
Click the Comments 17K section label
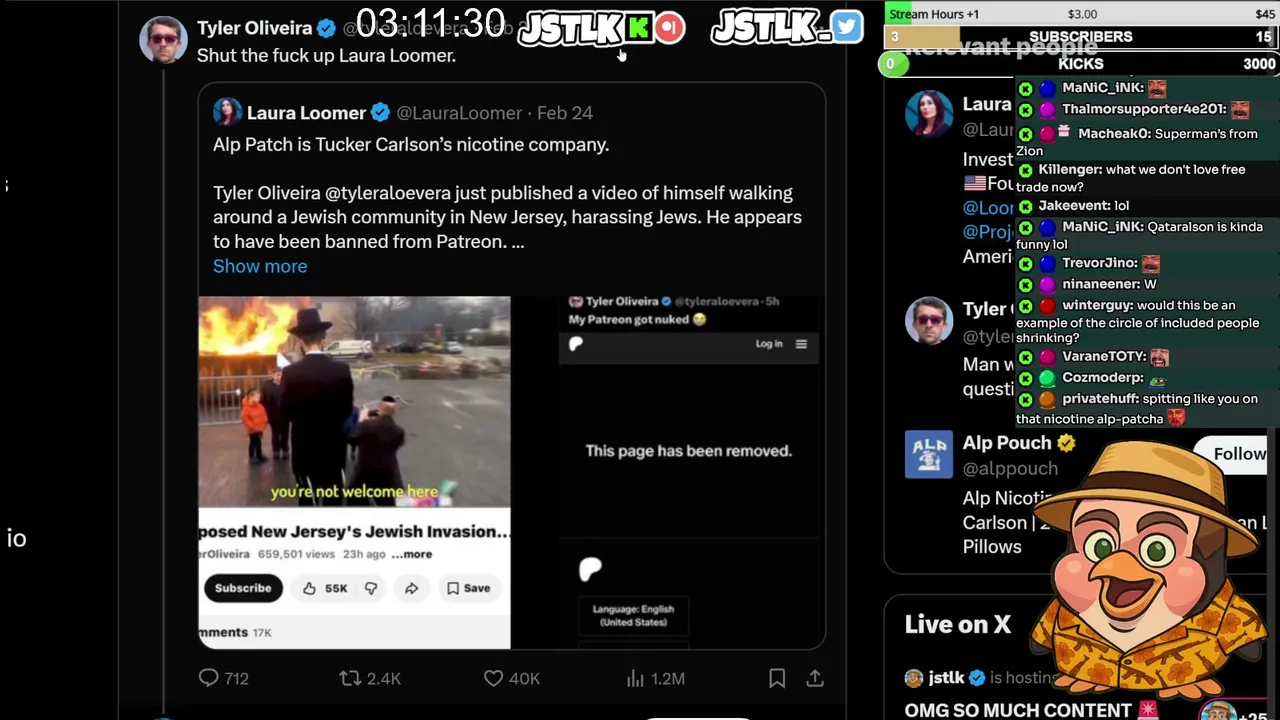pyautogui.click(x=235, y=632)
